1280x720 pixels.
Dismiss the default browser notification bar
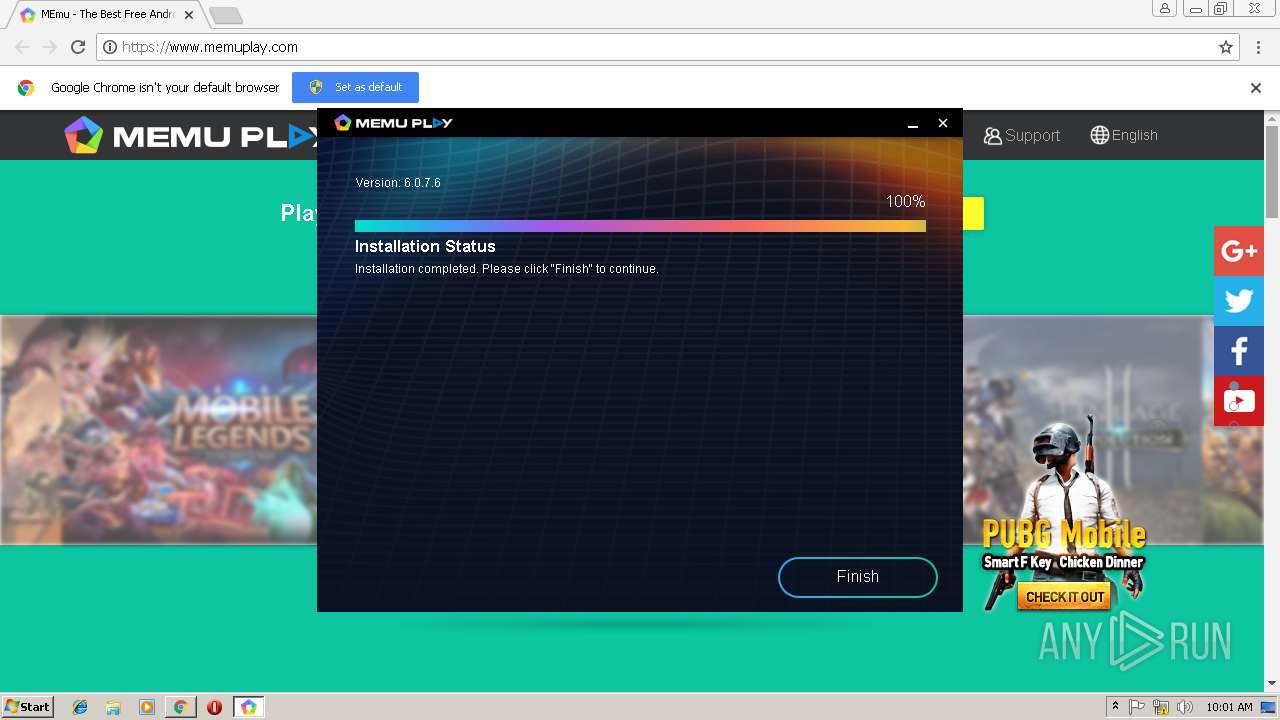click(x=1256, y=88)
